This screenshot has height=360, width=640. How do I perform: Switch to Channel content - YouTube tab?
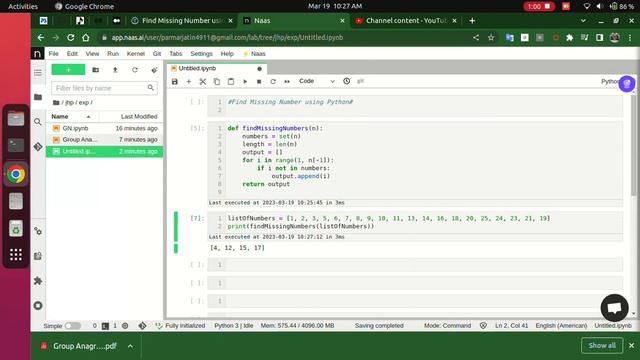point(406,21)
